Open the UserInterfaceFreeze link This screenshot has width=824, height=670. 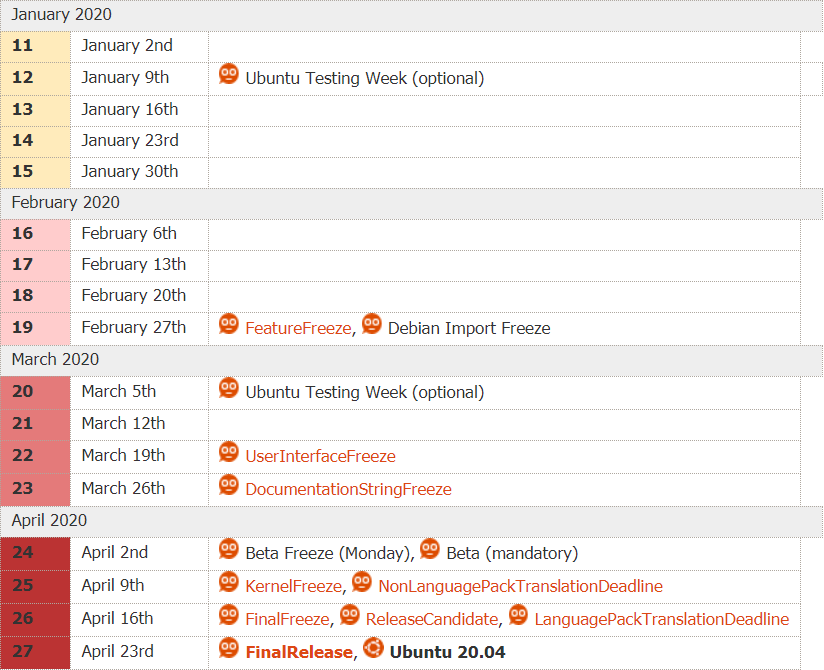tap(320, 455)
